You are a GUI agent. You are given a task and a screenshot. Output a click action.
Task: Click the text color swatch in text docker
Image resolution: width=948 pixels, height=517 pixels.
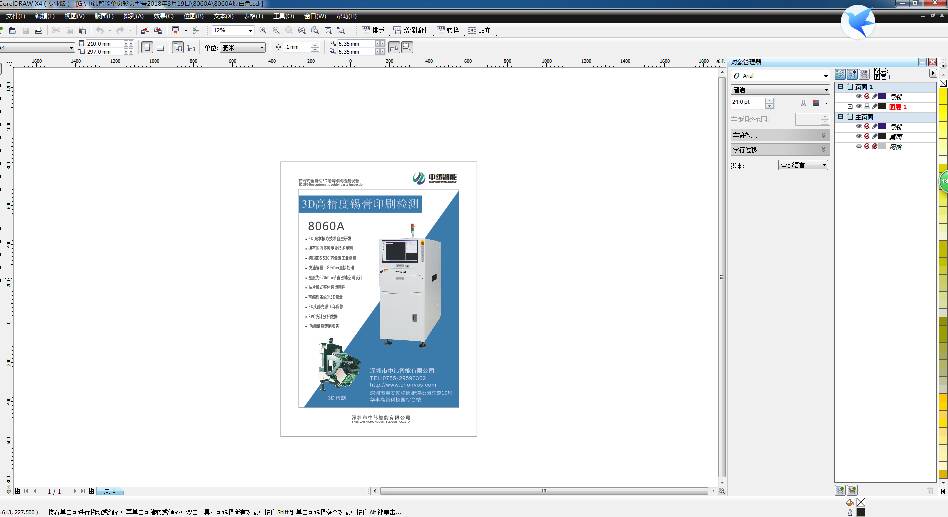(x=816, y=103)
